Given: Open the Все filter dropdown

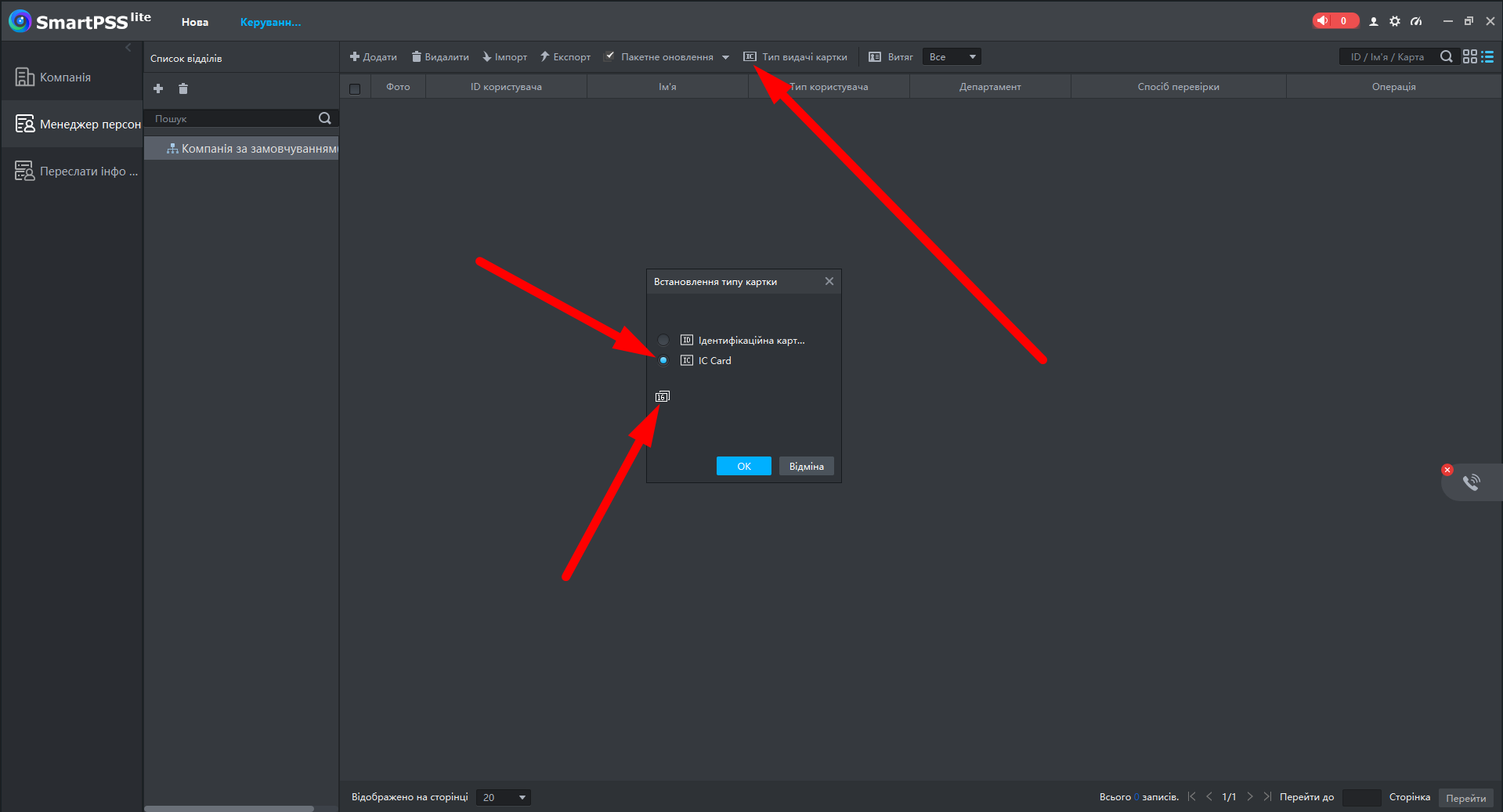Looking at the screenshot, I should click(952, 56).
